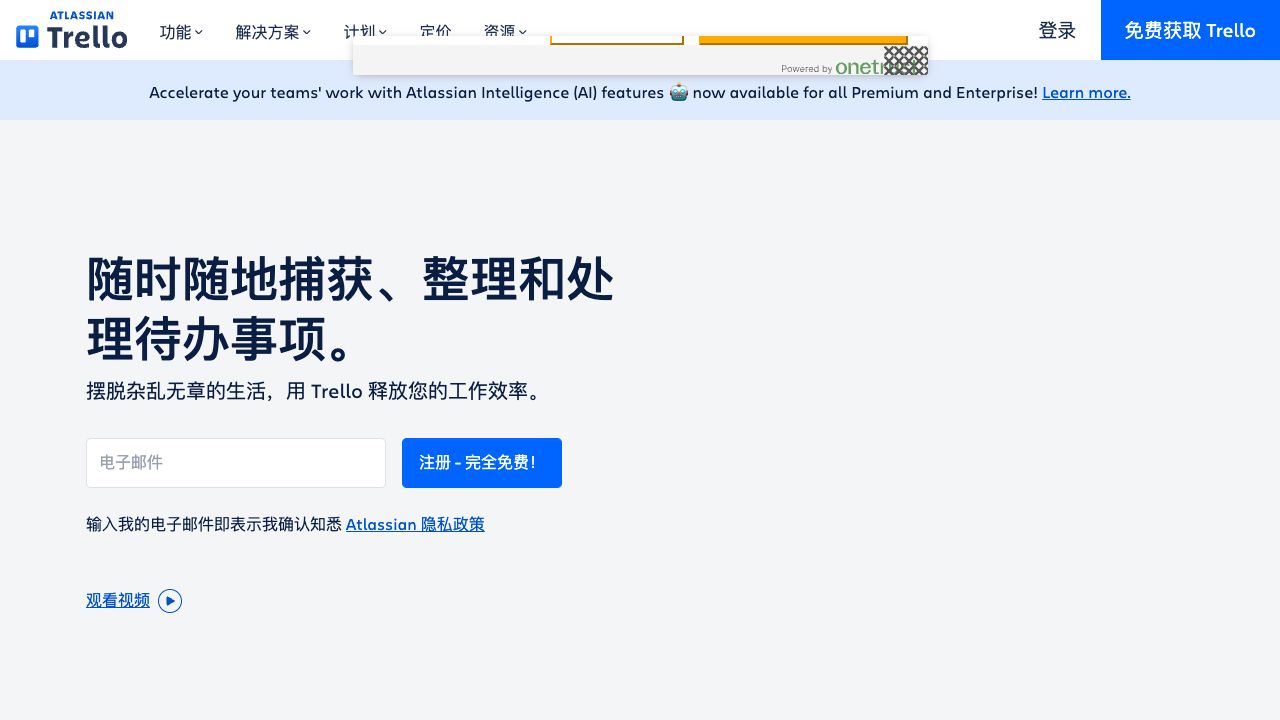
Task: Open the Learn more link in the banner
Action: coord(1086,93)
